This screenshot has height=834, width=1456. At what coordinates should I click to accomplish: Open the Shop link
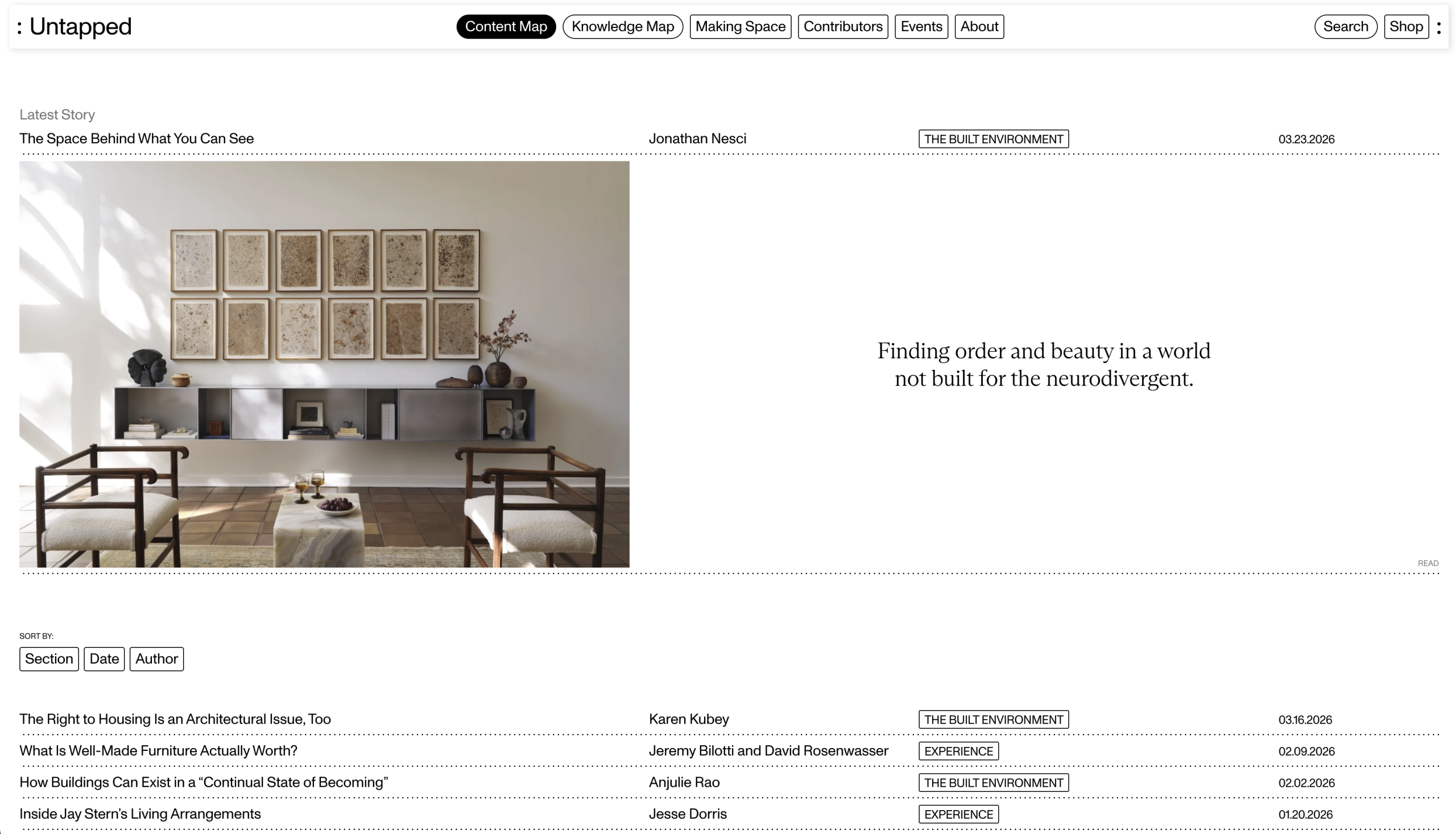pos(1405,26)
